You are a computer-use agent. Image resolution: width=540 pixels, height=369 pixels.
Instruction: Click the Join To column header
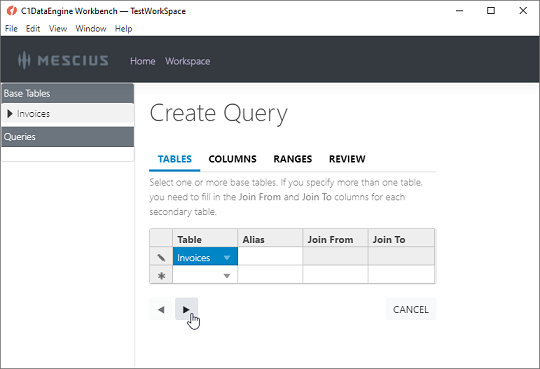pyautogui.click(x=401, y=238)
